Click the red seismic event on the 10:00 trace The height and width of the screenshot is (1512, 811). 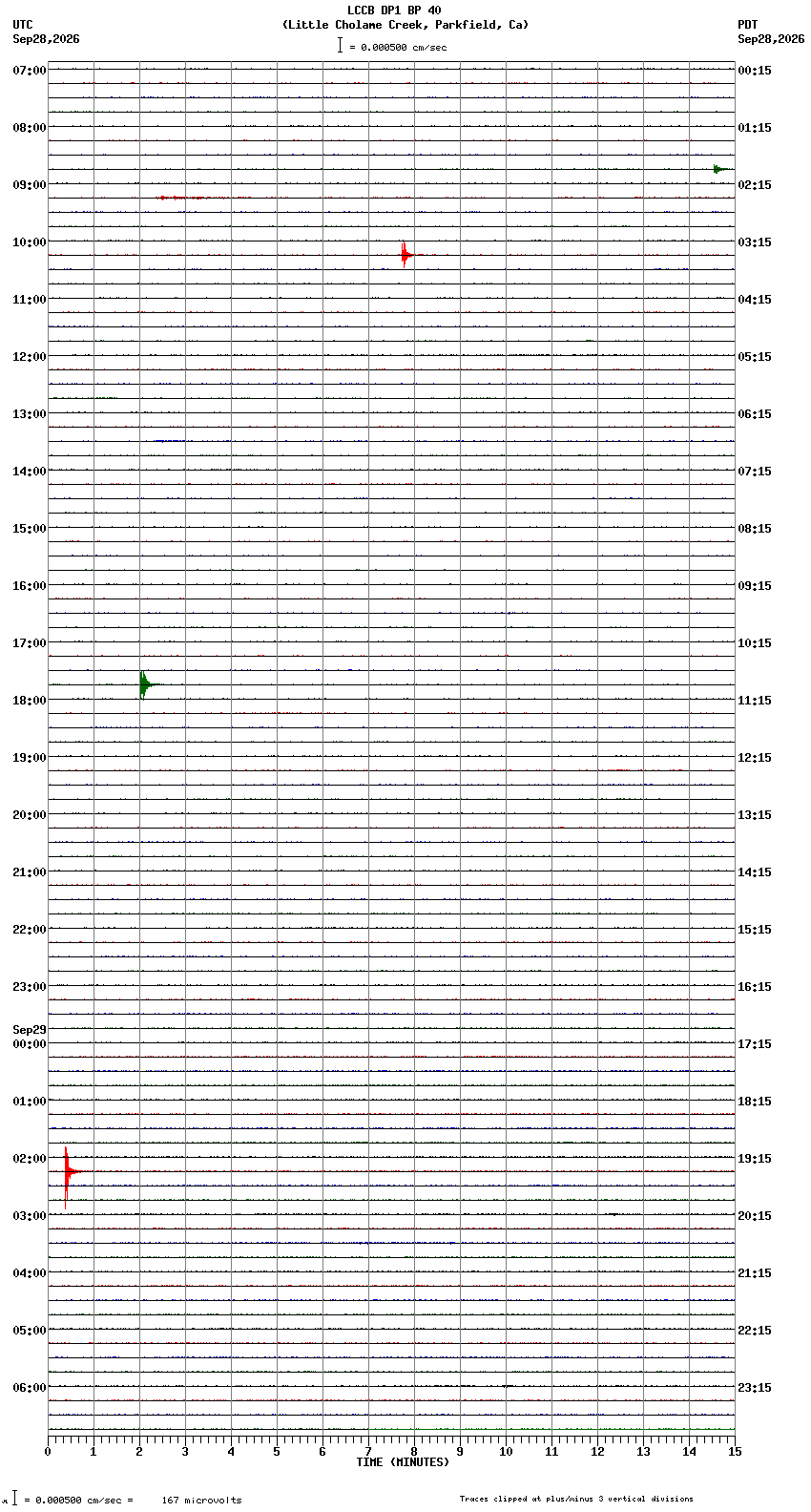tap(405, 254)
